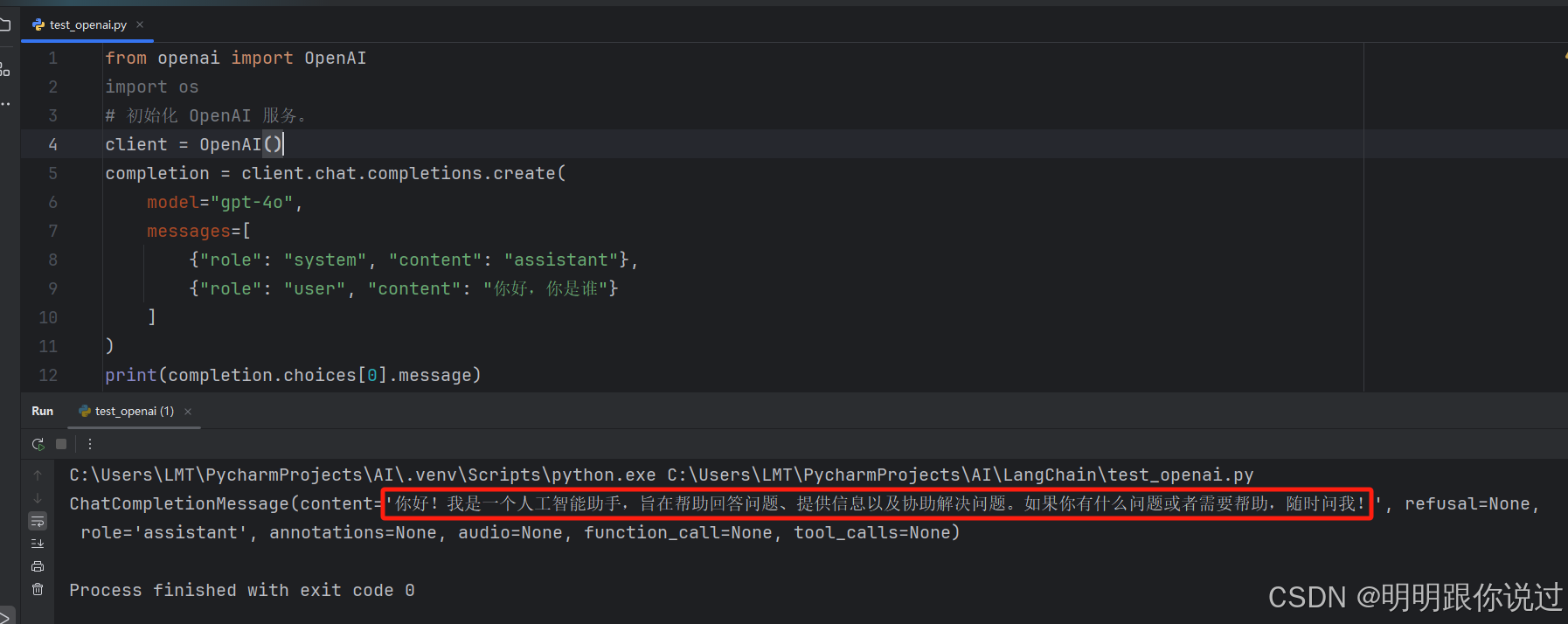Image resolution: width=1568 pixels, height=624 pixels.
Task: Click 'Process finished with exit code 0'
Action: click(242, 590)
